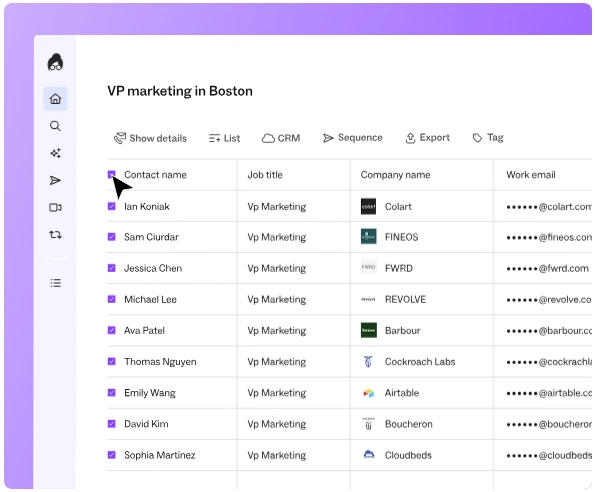Uncheck the Michael Lee row checkbox
The height and width of the screenshot is (492, 596).
click(x=111, y=299)
